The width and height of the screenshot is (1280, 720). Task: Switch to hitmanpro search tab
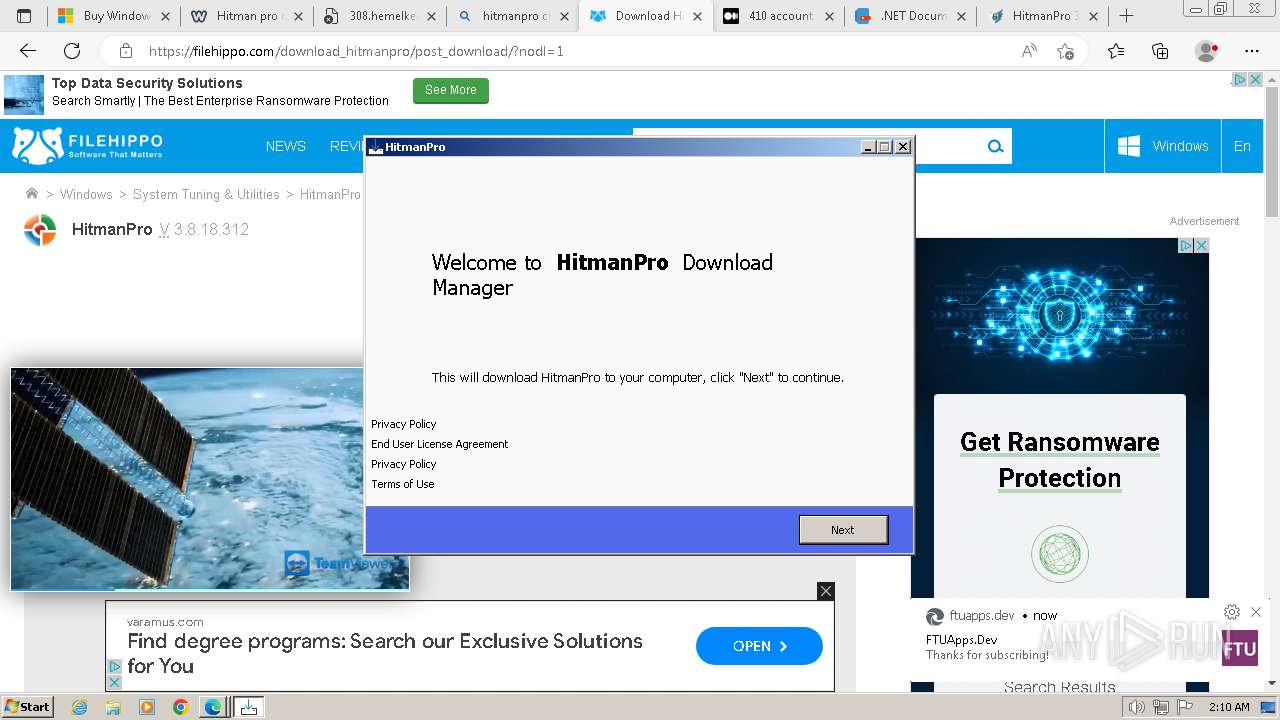coord(512,16)
